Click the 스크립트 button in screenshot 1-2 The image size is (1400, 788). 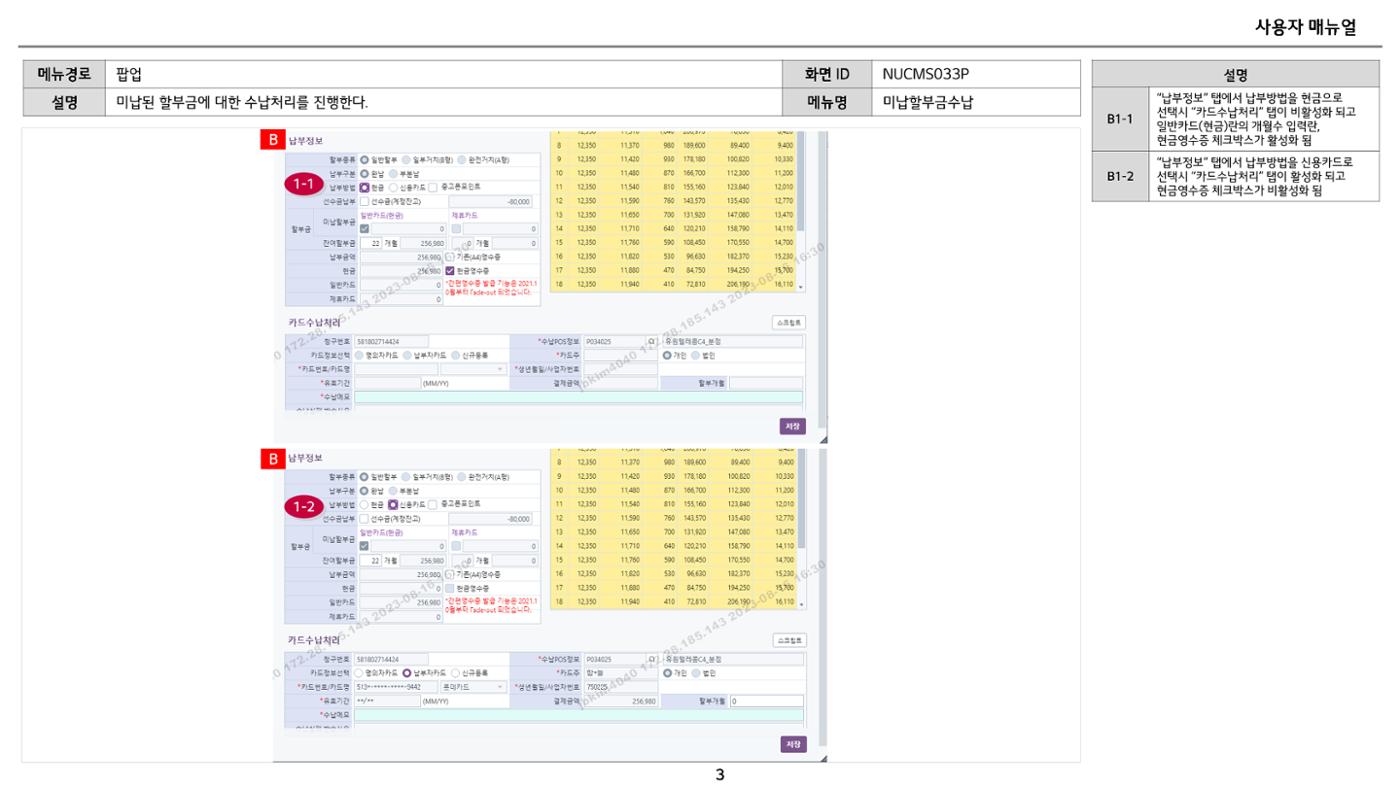pyautogui.click(x=789, y=641)
